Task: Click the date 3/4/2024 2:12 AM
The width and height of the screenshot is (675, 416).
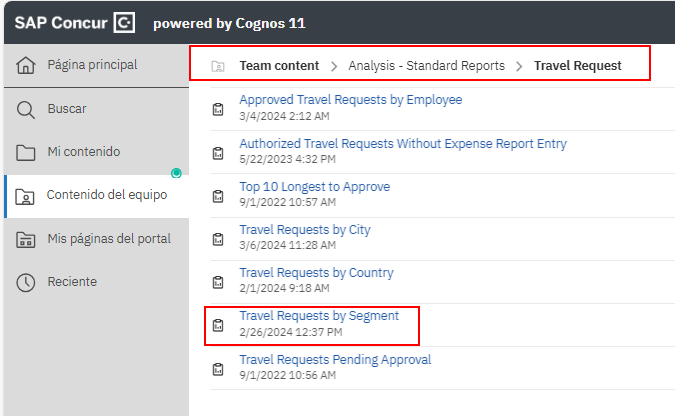Action: pos(284,116)
